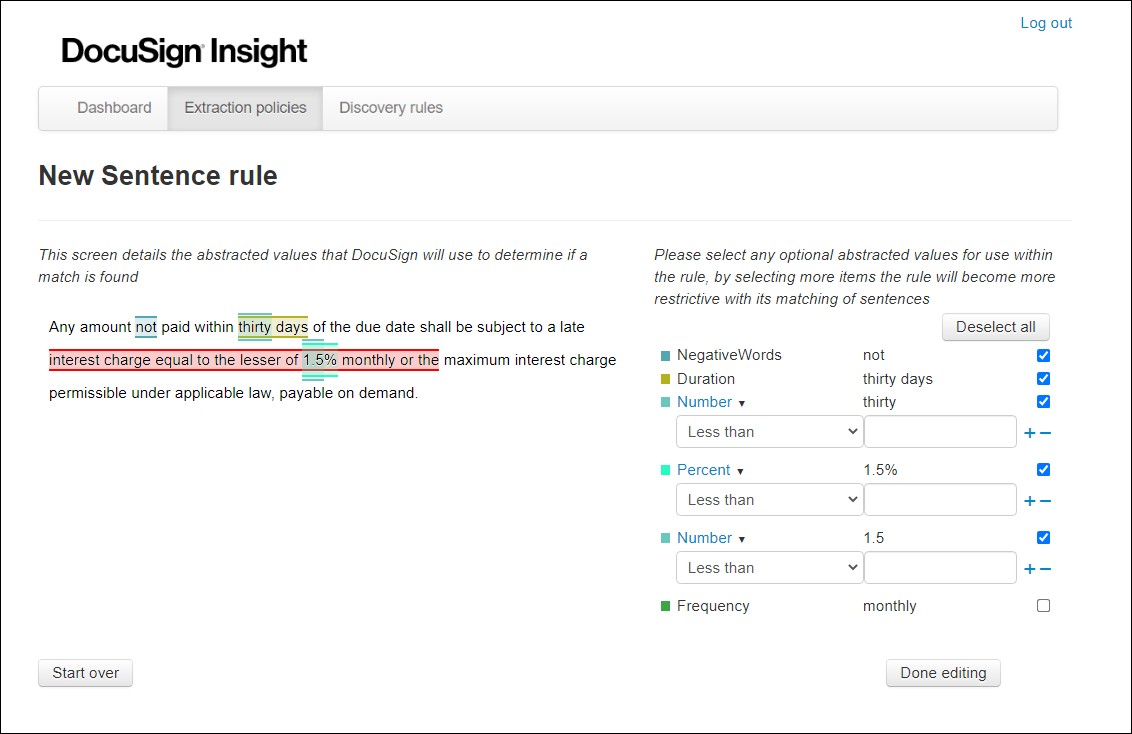Open the Less than dropdown under Percent
The width and height of the screenshot is (1132, 734).
(x=769, y=499)
